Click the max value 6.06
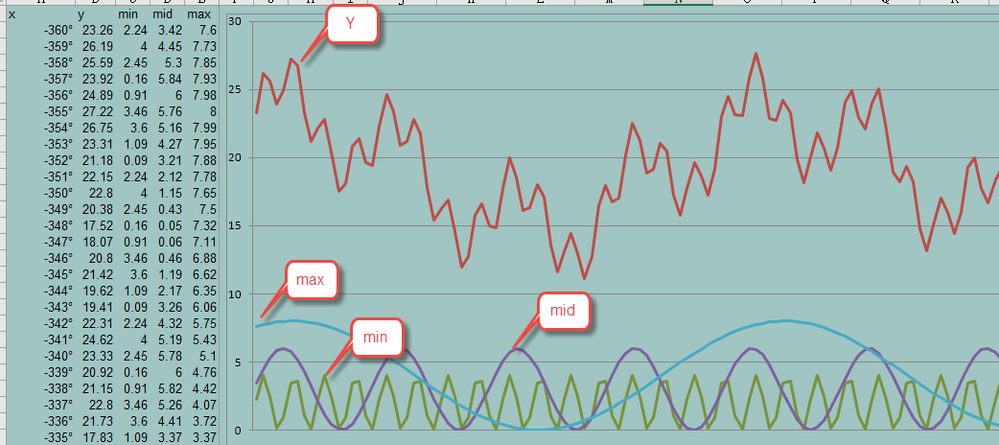999x445 pixels. click(x=205, y=307)
